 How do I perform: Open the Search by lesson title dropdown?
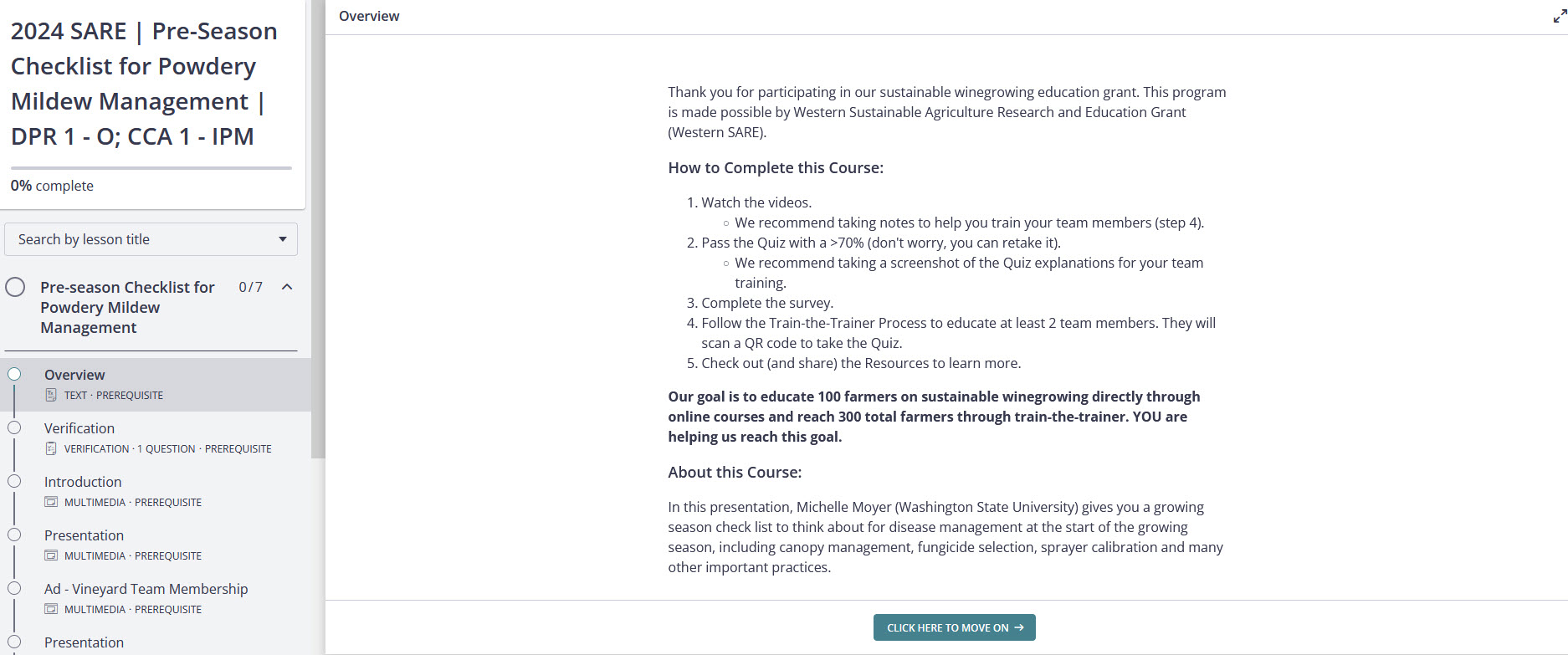tap(151, 239)
